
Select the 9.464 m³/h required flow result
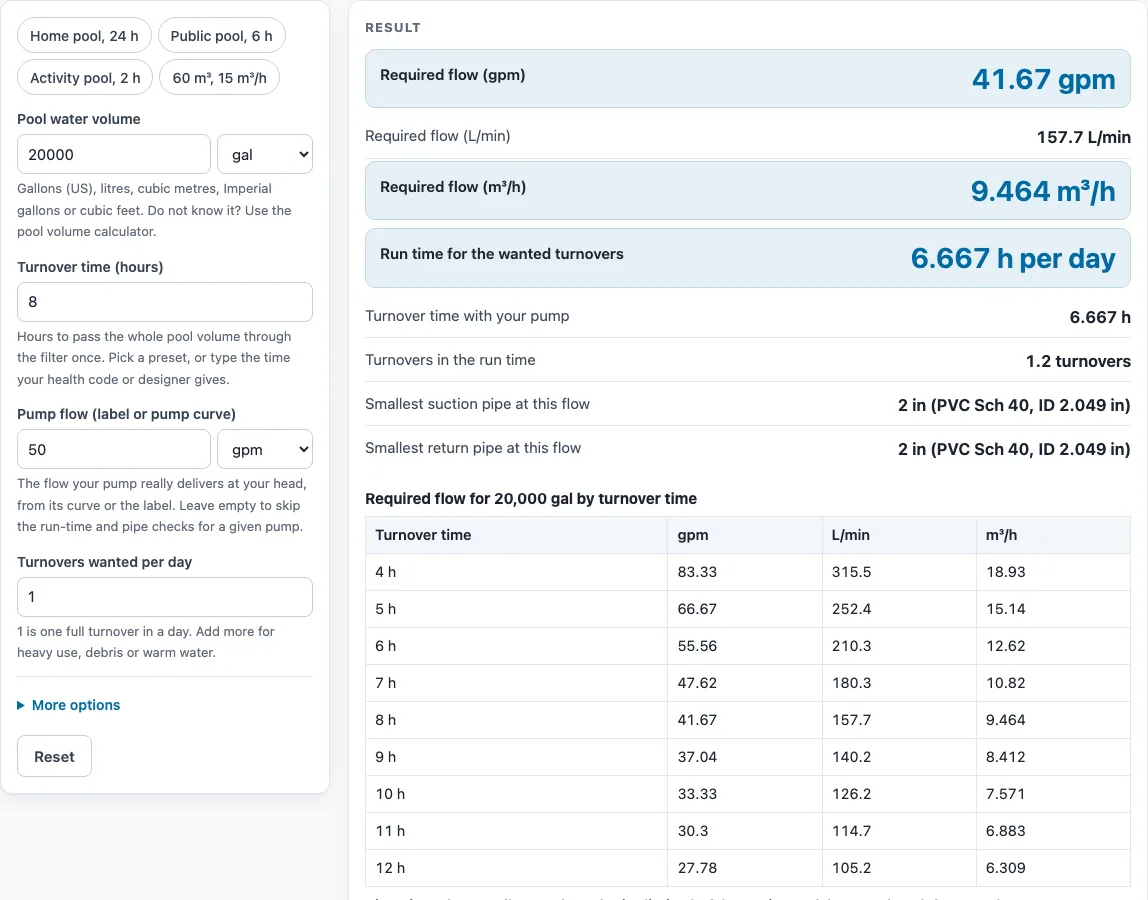pos(1043,191)
